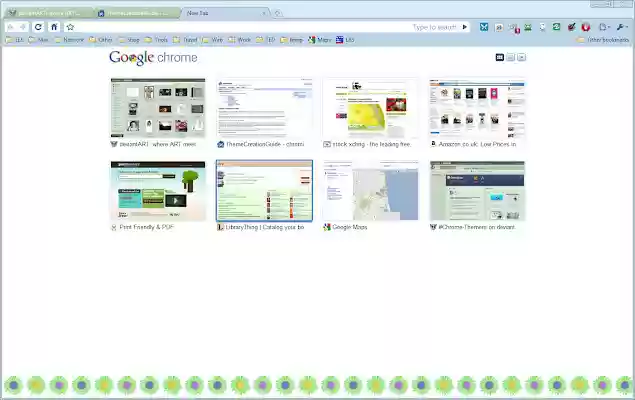Click the LibraryThing title link
The height and width of the screenshot is (400, 635).
[260, 227]
